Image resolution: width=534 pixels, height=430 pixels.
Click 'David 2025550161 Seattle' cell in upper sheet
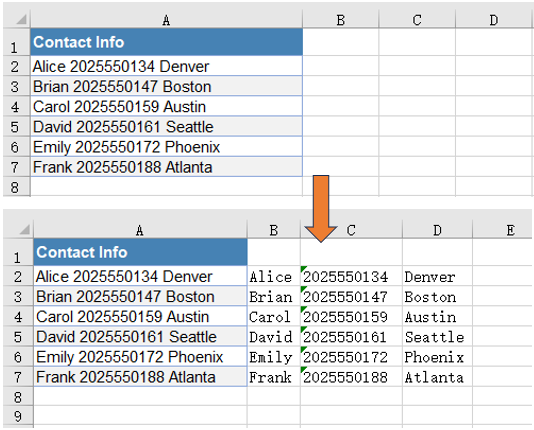tap(166, 126)
